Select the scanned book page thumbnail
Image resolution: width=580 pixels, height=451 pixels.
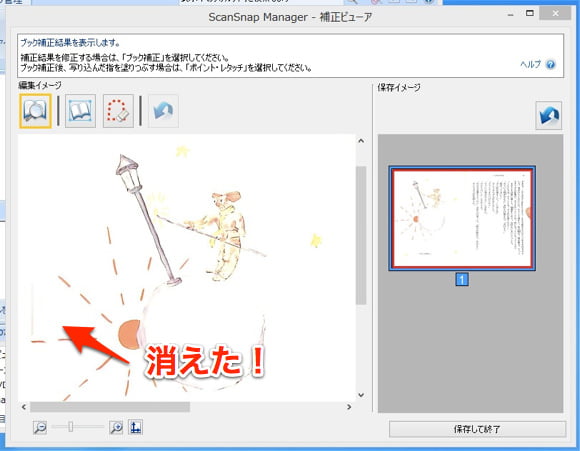(462, 218)
